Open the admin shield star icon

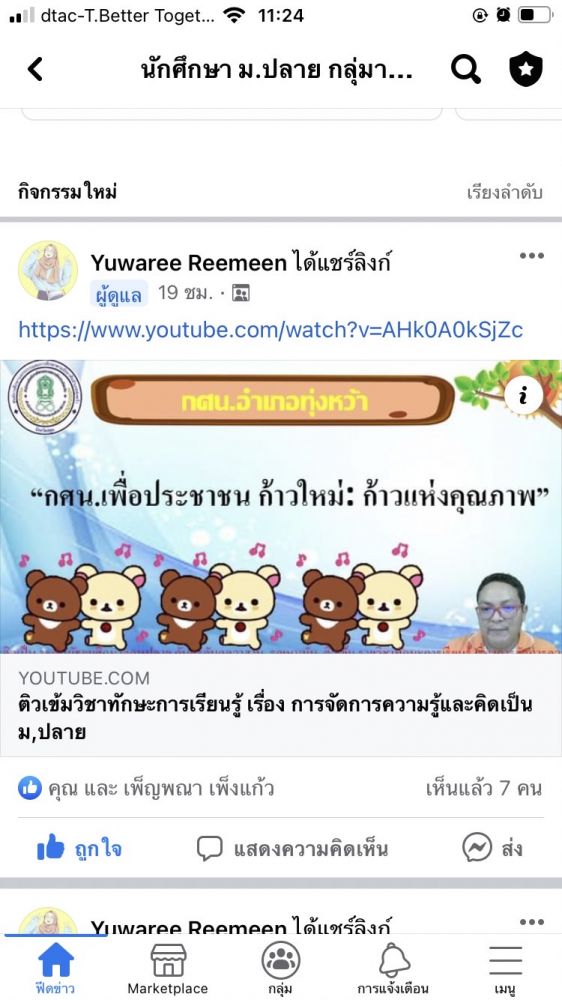point(526,69)
